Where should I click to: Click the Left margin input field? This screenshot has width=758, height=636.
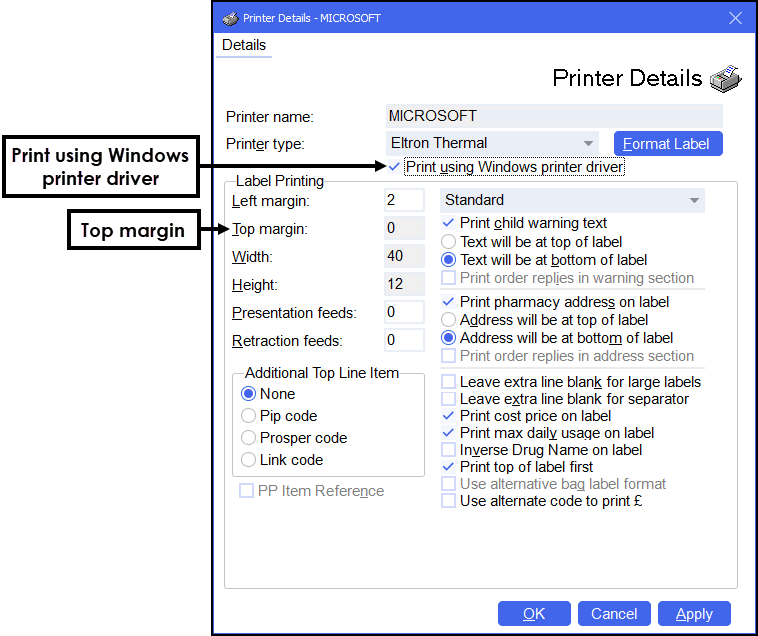tap(405, 201)
